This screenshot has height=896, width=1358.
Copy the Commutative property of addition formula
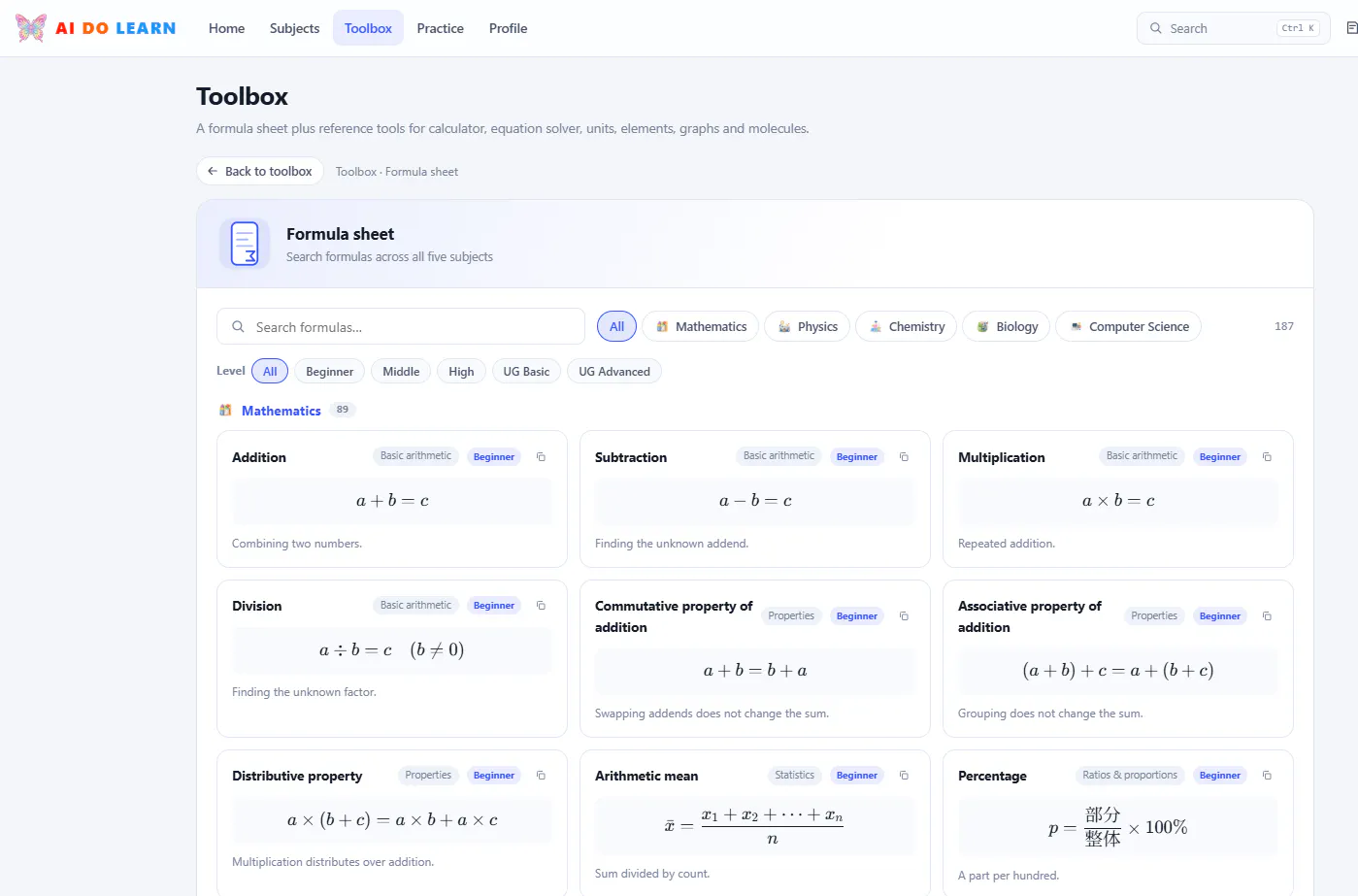(904, 616)
